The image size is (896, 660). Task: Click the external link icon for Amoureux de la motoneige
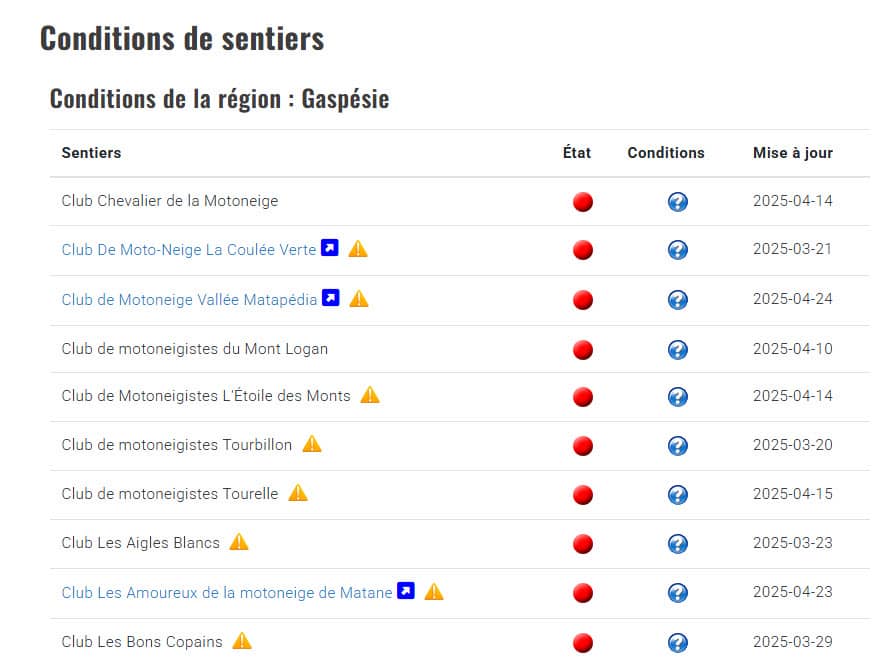405,591
